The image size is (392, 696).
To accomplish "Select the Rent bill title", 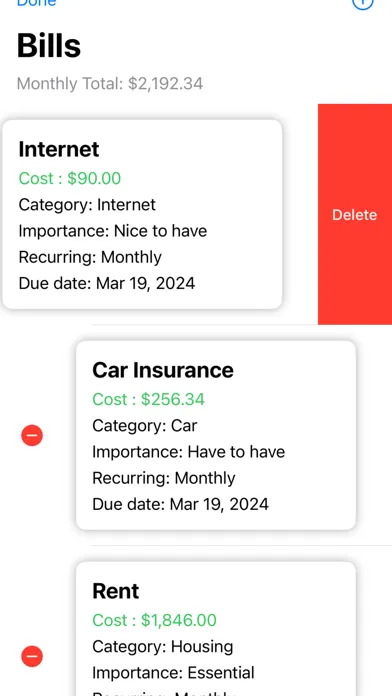I will pos(116,591).
